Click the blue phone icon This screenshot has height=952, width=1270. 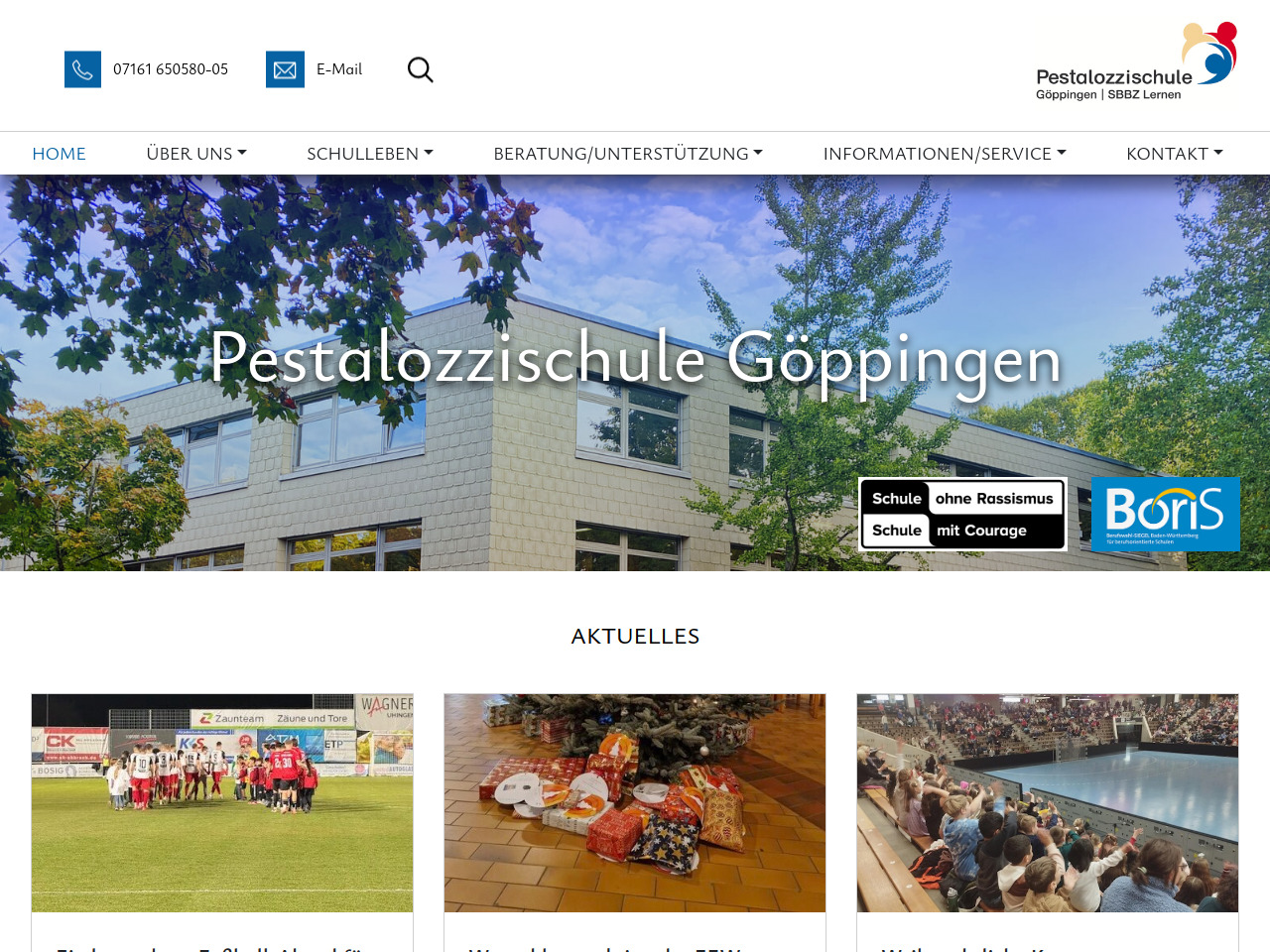[x=82, y=69]
